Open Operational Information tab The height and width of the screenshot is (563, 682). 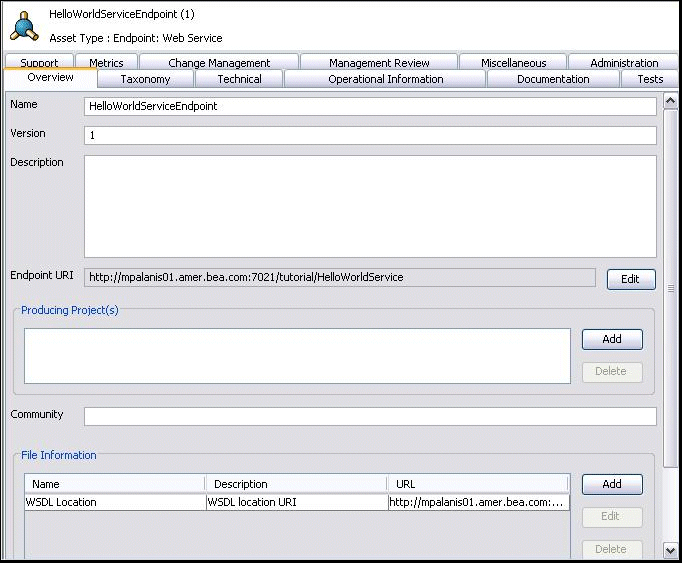385,79
